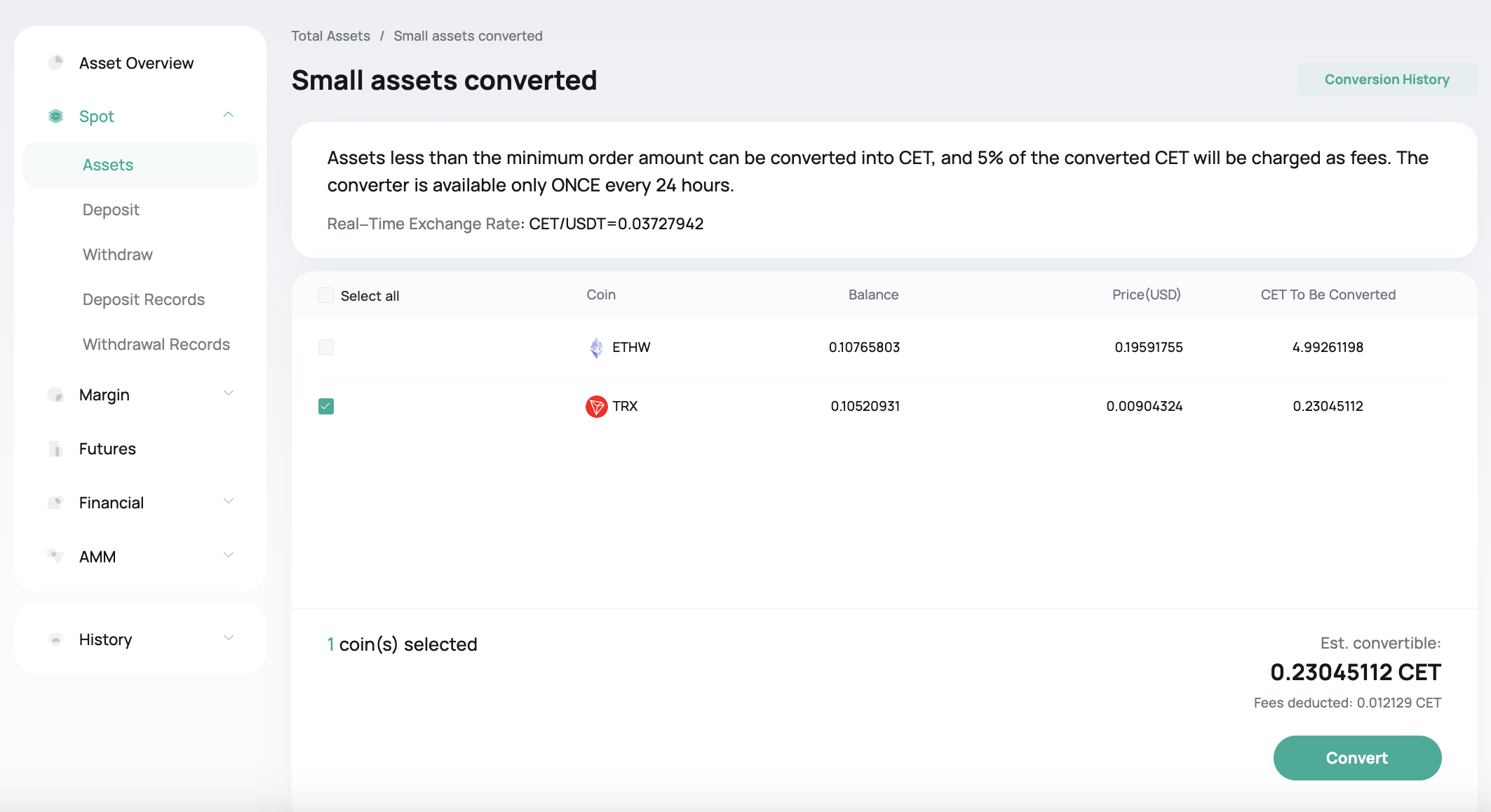Click ETHW balance 0.10765803

864,347
